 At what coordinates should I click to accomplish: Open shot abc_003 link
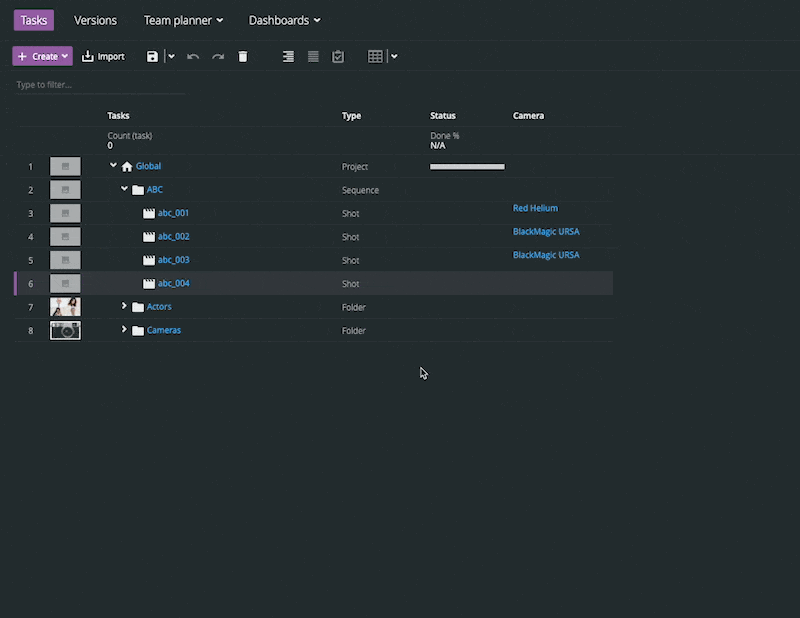tap(173, 260)
